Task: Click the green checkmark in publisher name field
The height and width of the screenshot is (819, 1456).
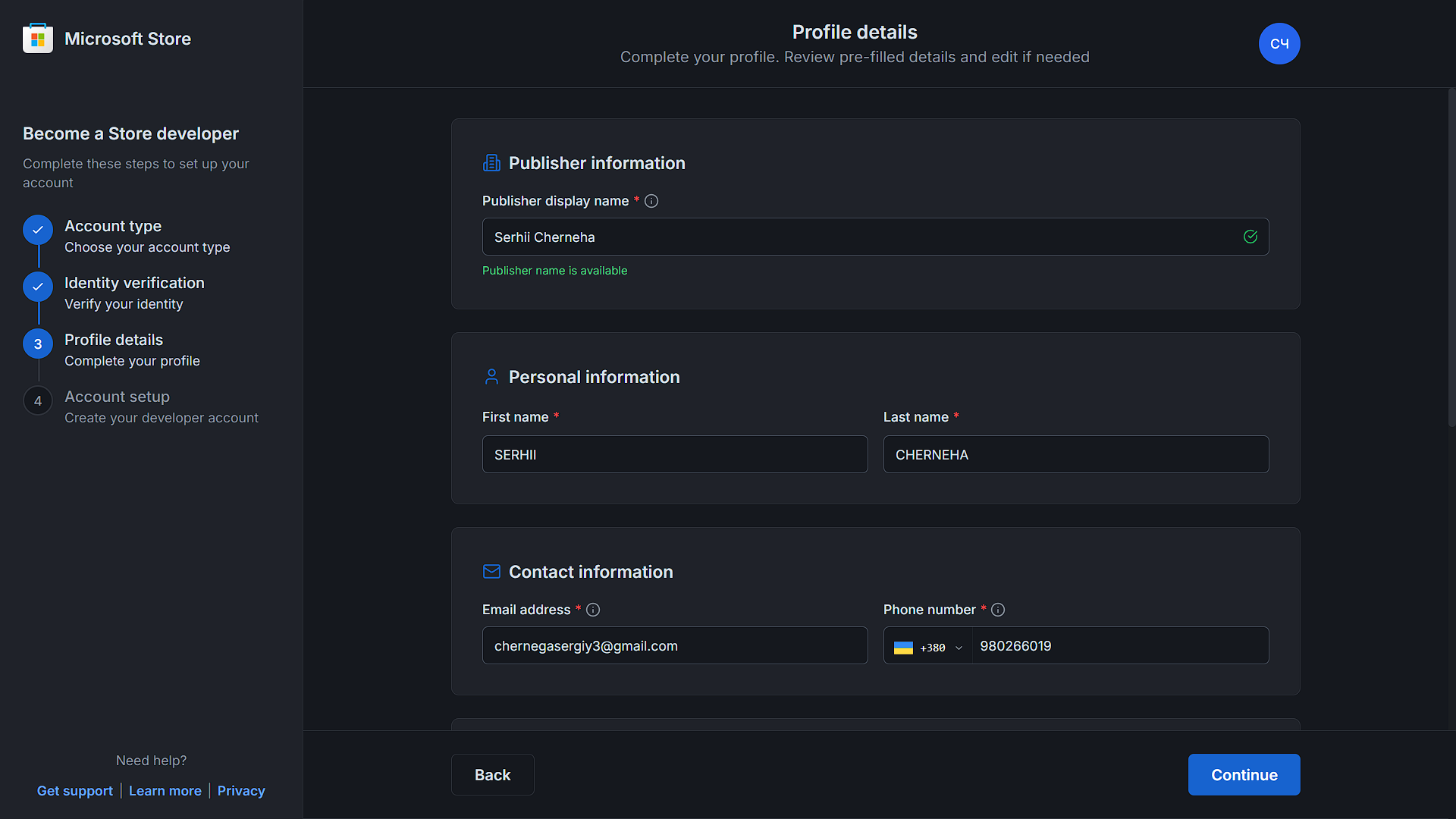Action: click(x=1250, y=237)
